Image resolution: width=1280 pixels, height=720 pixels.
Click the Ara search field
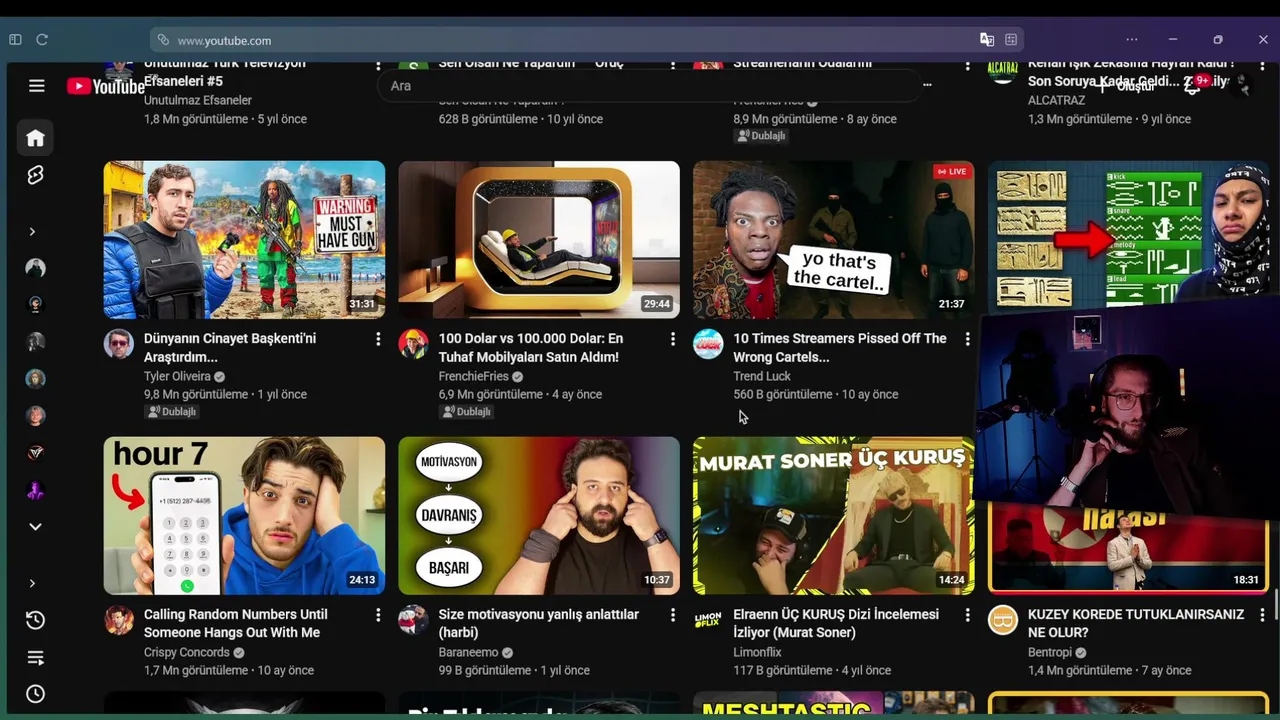click(x=649, y=86)
